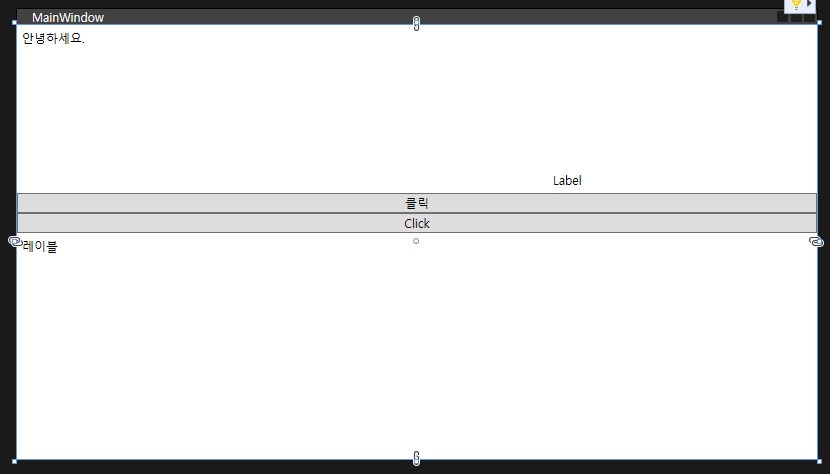Select the bottom-left corner resize handle
The width and height of the screenshot is (830, 474).
point(15,461)
